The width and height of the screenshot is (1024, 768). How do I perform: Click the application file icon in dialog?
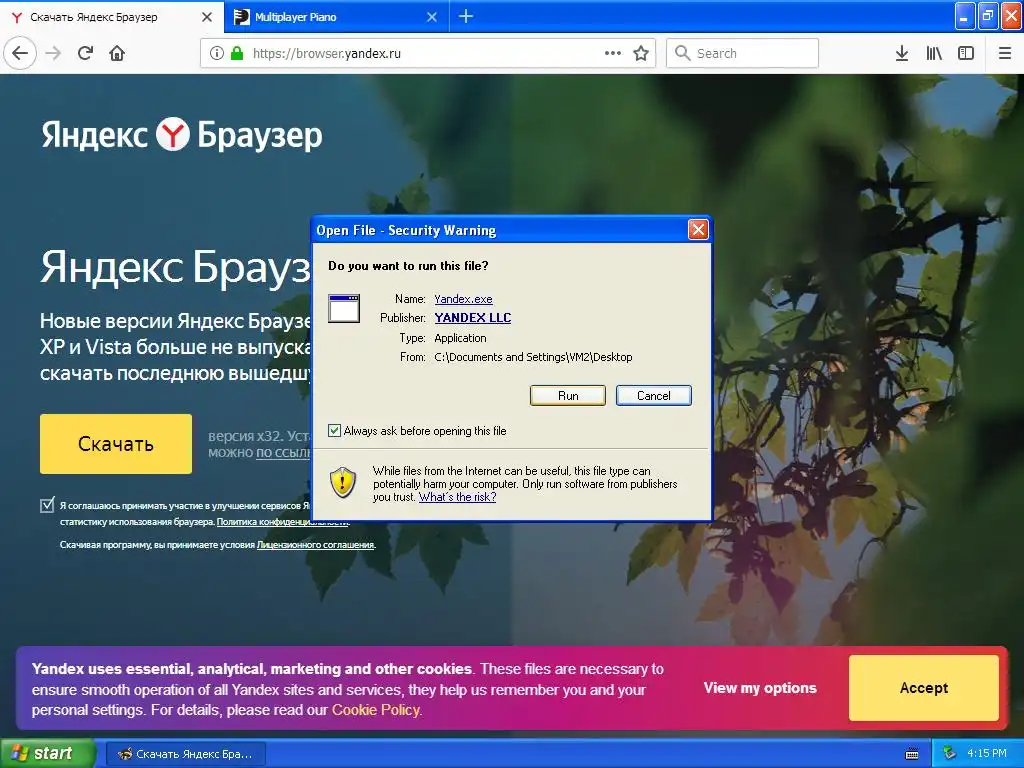[x=344, y=309]
